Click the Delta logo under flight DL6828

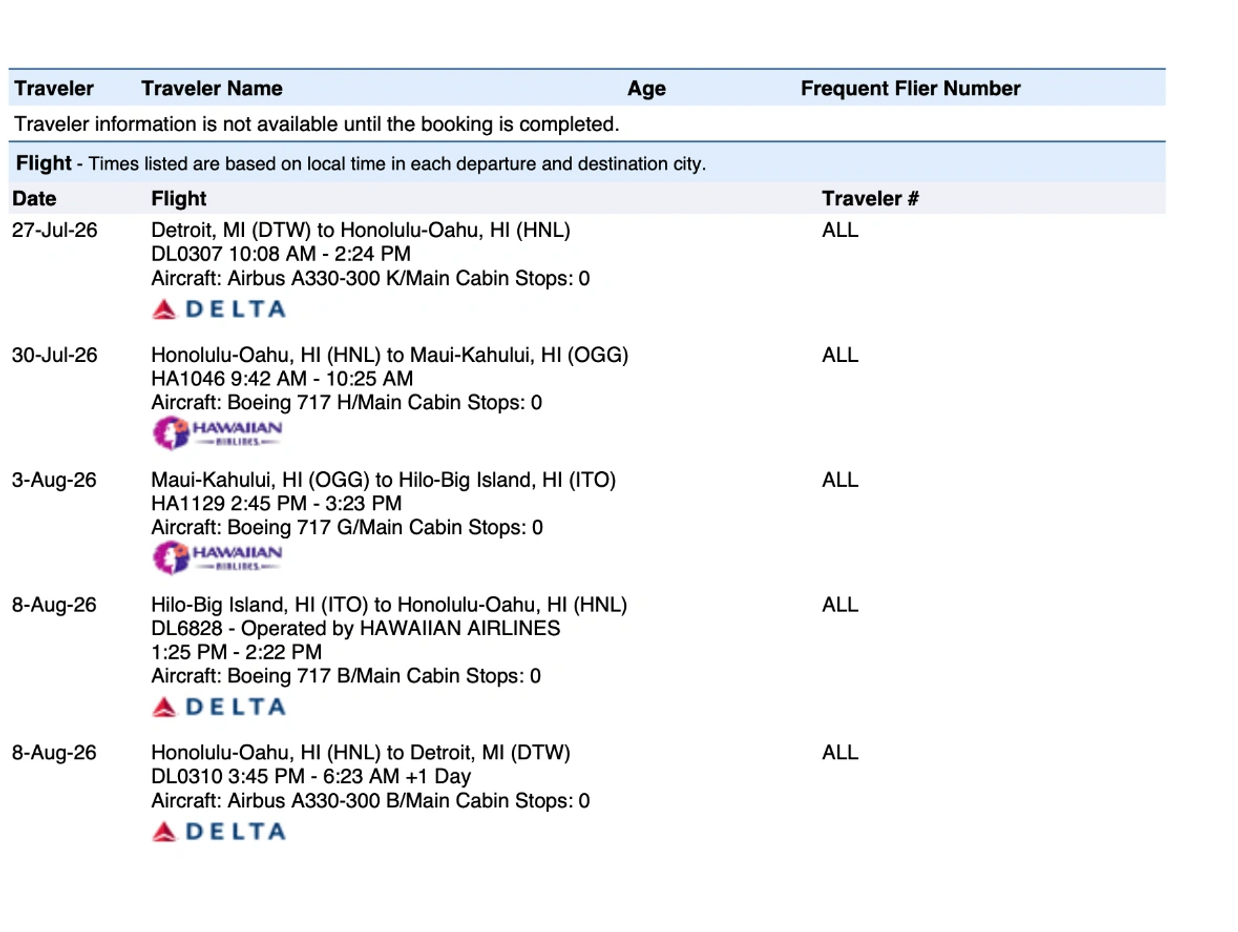219,707
